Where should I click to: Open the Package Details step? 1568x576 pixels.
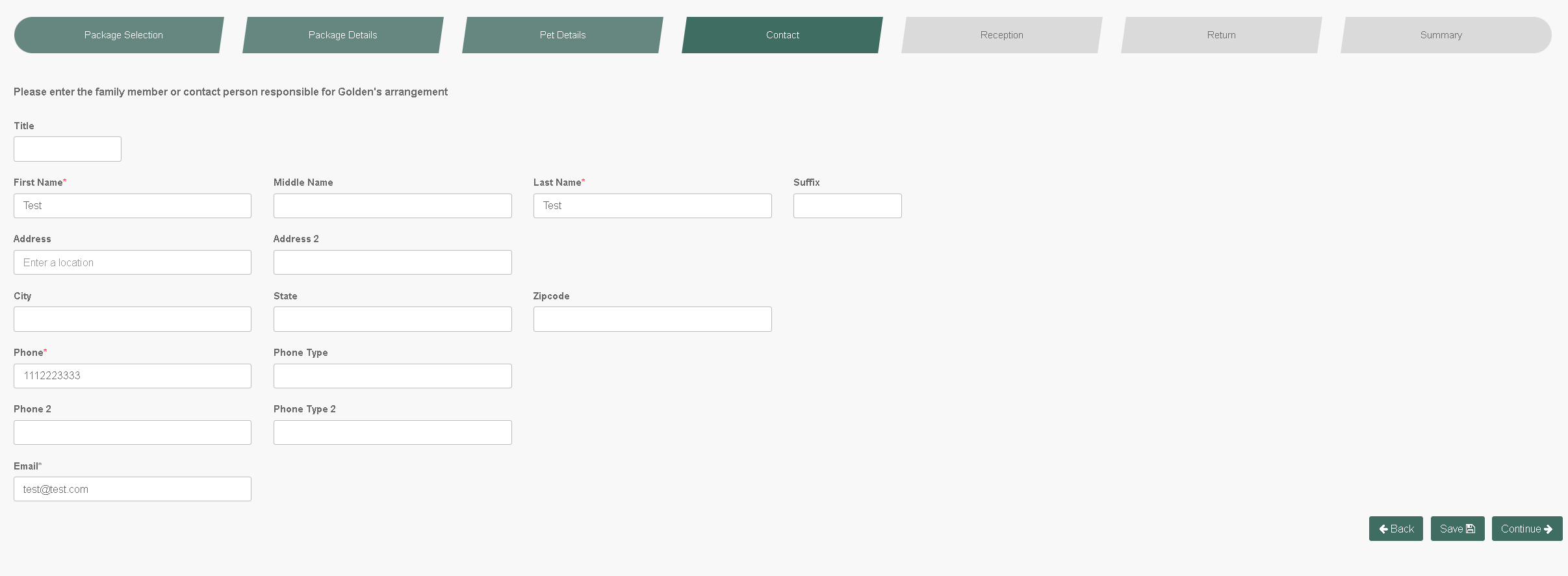(x=342, y=35)
